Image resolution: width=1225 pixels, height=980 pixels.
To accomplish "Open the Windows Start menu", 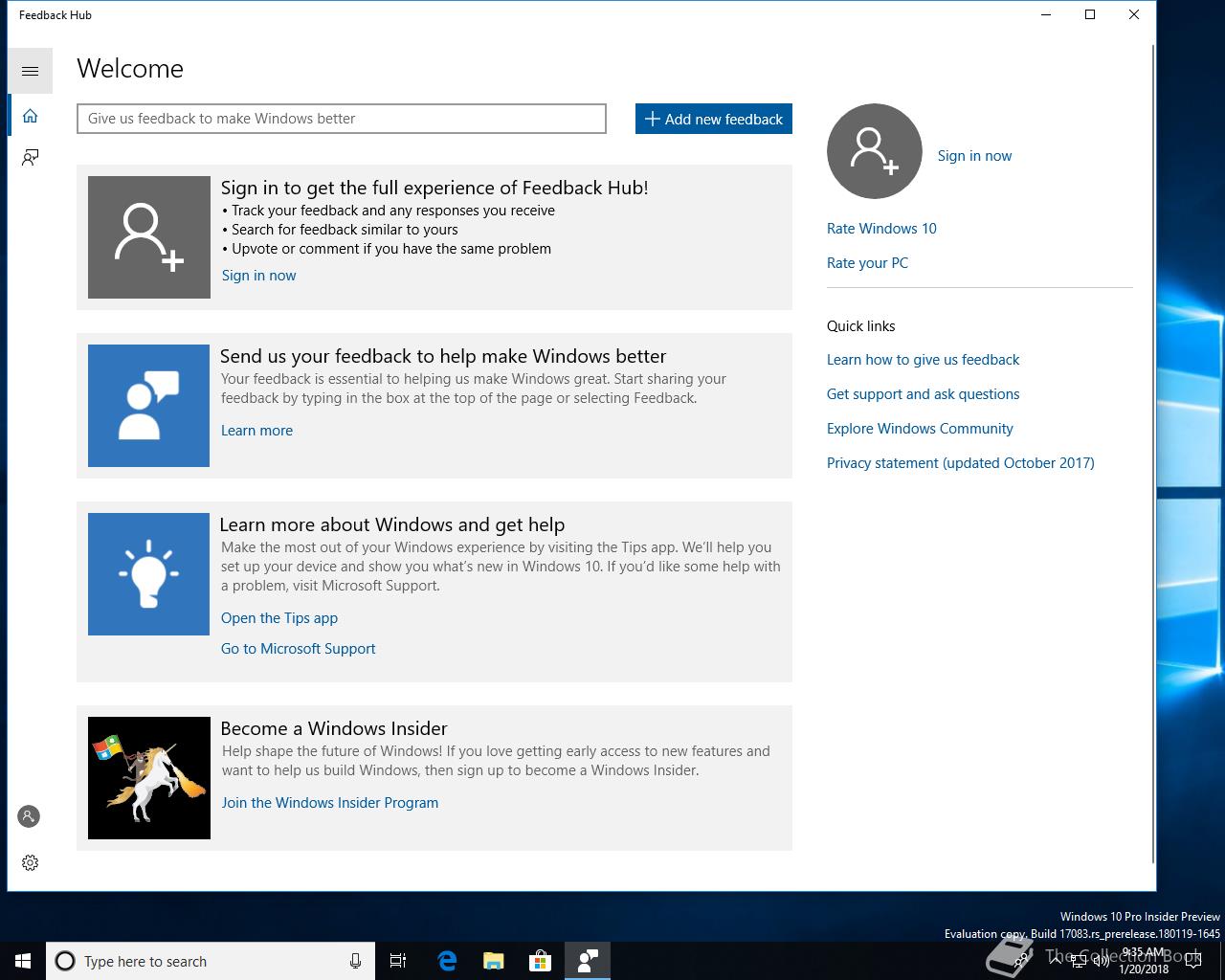I will (23, 961).
